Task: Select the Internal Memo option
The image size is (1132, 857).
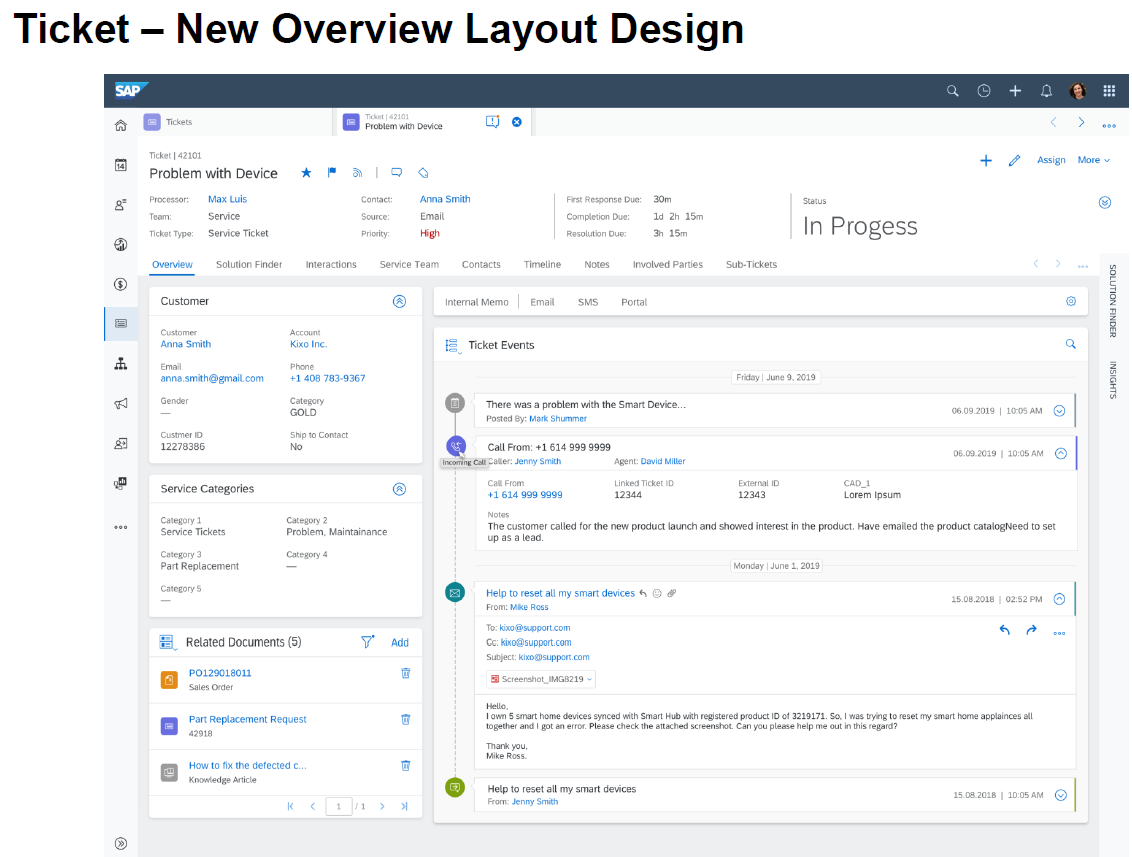Action: 476,303
